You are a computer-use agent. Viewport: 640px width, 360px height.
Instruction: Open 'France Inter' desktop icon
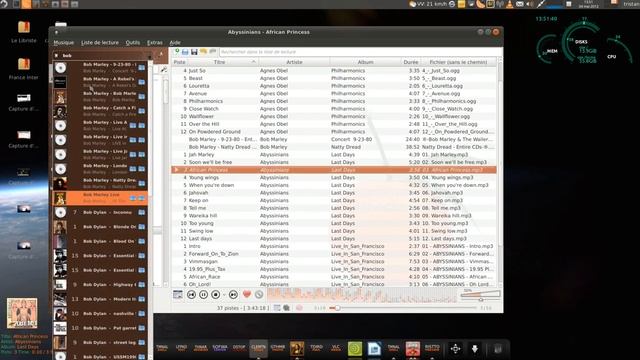24,69
